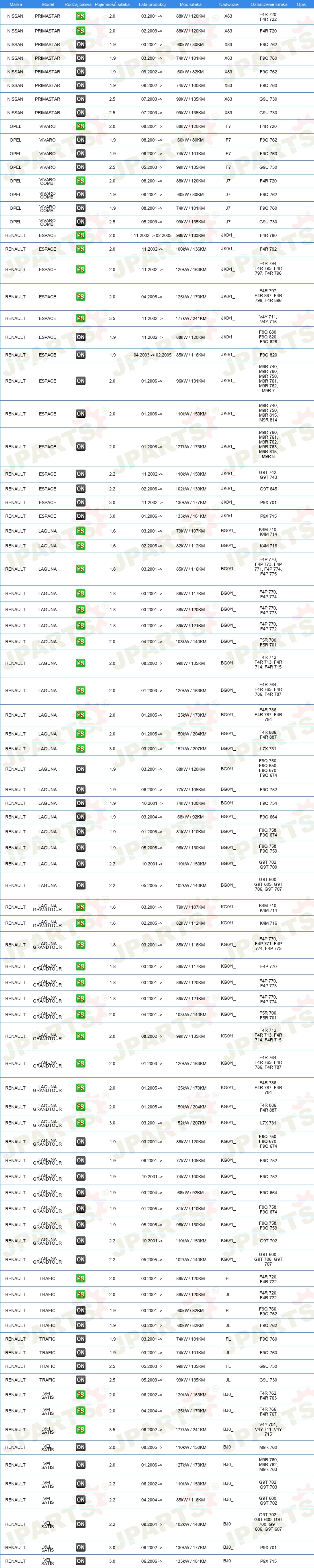314x1568 pixels.
Task: Click engine codes 'G9T 600, G9T 702' cell
Action: coord(268,1500)
